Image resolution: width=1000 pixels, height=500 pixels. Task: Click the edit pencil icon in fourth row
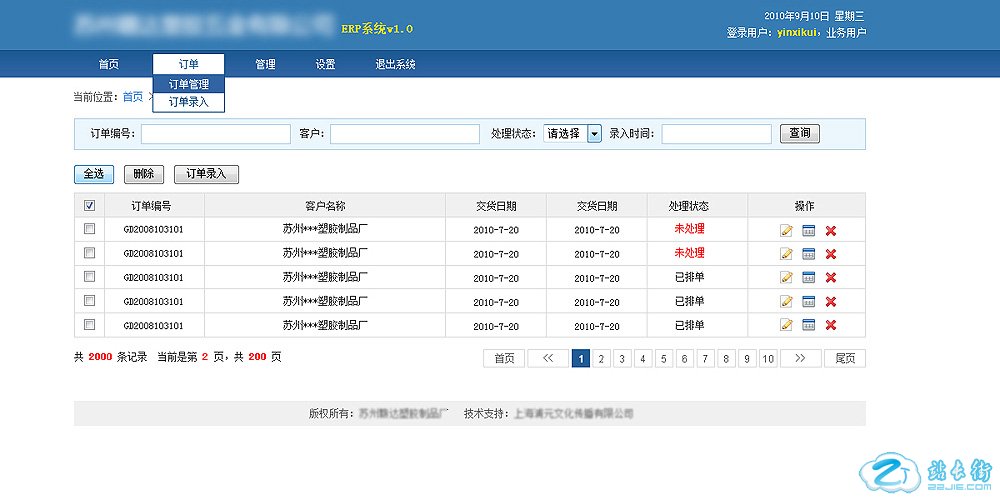pos(786,302)
